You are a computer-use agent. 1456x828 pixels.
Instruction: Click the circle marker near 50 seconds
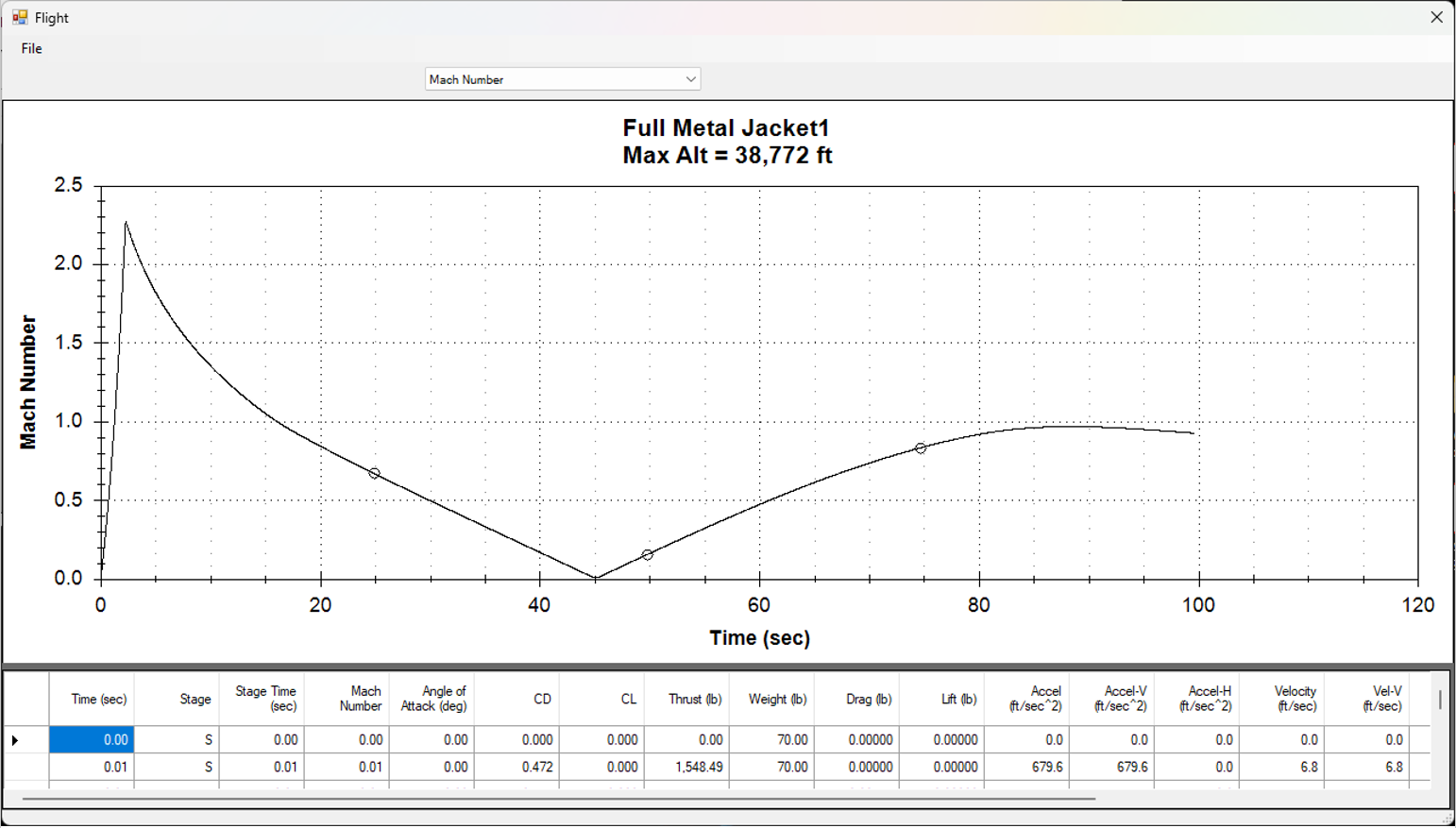(648, 555)
